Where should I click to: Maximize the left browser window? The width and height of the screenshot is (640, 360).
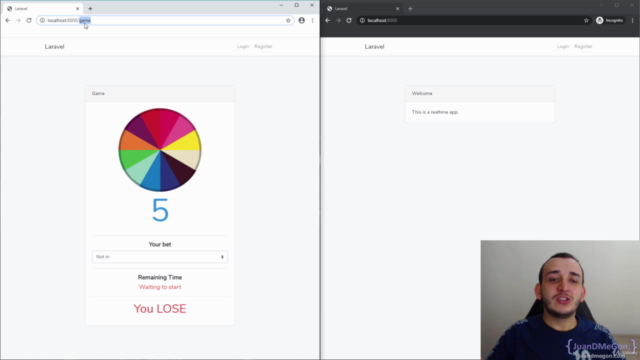(297, 5)
